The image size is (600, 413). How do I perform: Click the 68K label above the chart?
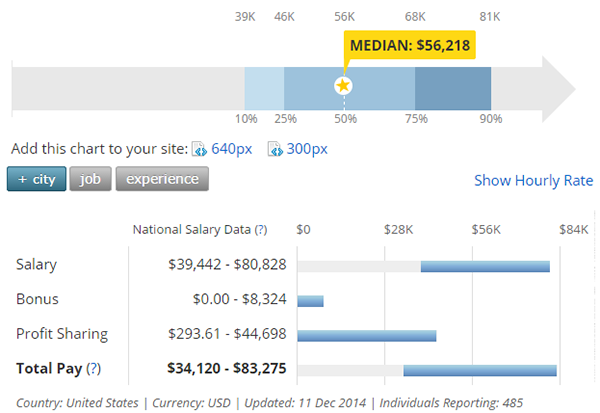415,17
